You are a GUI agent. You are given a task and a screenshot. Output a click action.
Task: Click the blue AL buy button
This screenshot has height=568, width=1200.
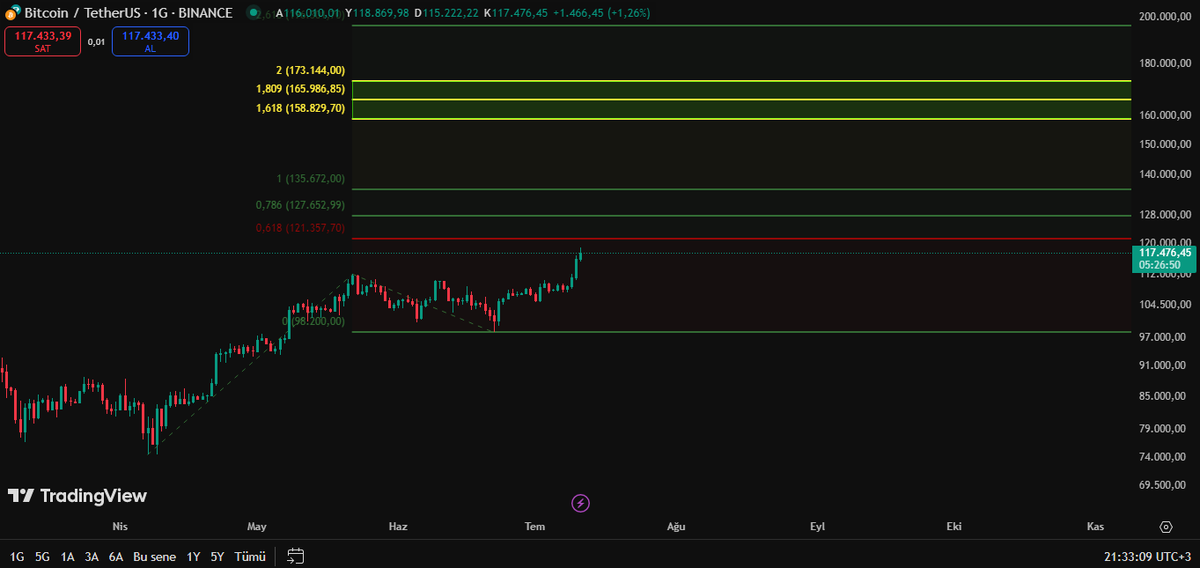click(150, 41)
